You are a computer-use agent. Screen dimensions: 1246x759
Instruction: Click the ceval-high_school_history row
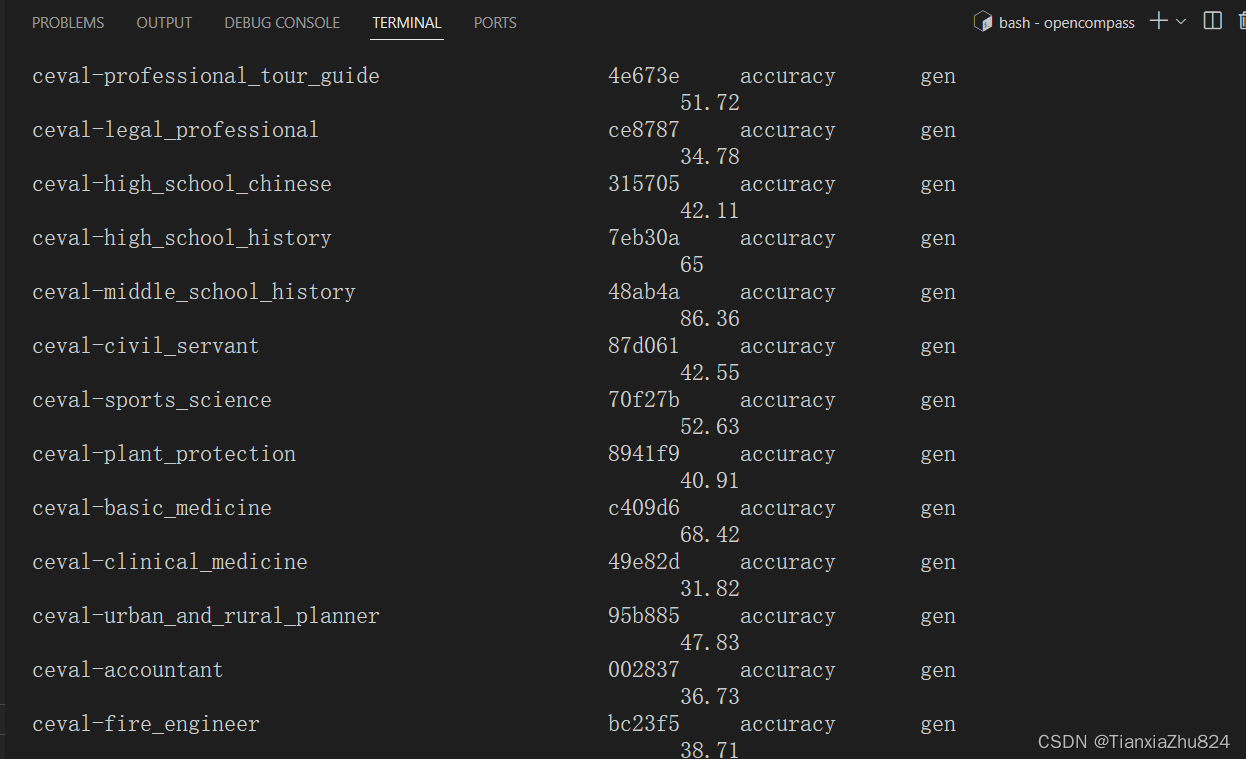[x=181, y=237]
